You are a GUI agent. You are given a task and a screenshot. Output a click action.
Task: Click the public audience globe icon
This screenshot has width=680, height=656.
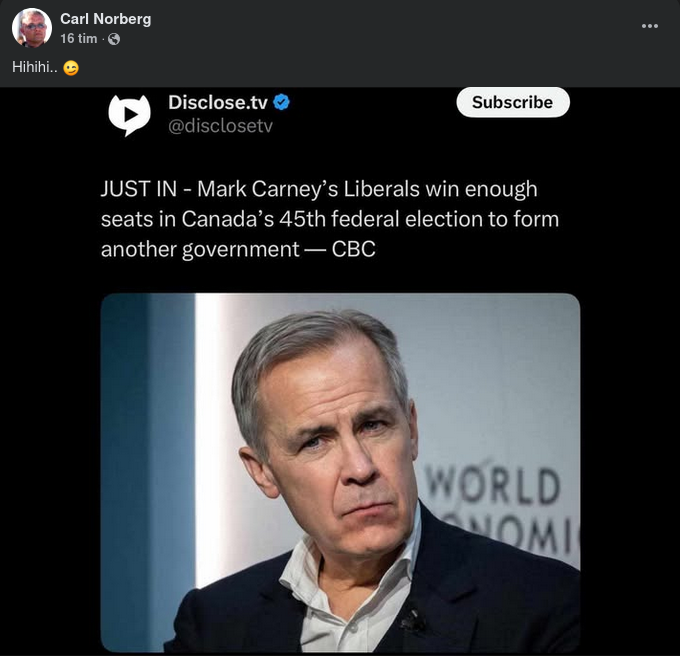click(113, 39)
